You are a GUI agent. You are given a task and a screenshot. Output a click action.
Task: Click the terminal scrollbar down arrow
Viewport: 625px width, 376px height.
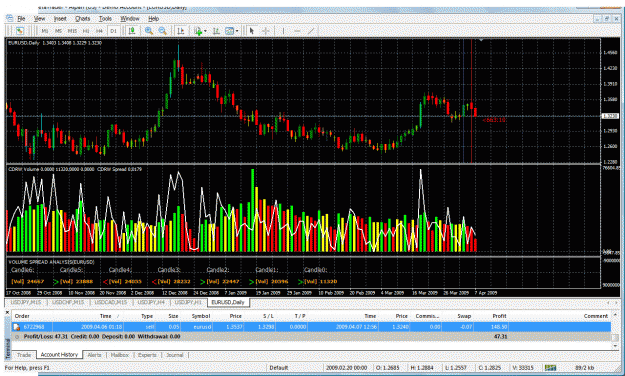[615, 345]
